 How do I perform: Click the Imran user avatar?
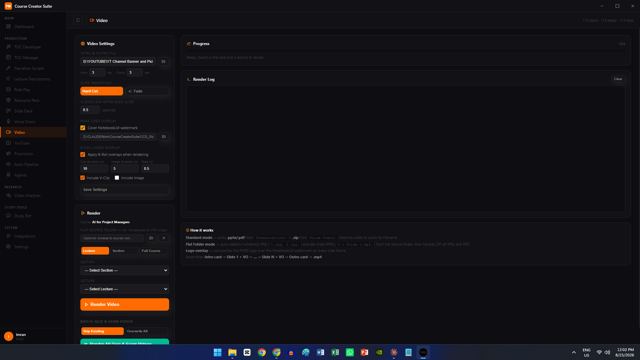pyautogui.click(x=9, y=336)
